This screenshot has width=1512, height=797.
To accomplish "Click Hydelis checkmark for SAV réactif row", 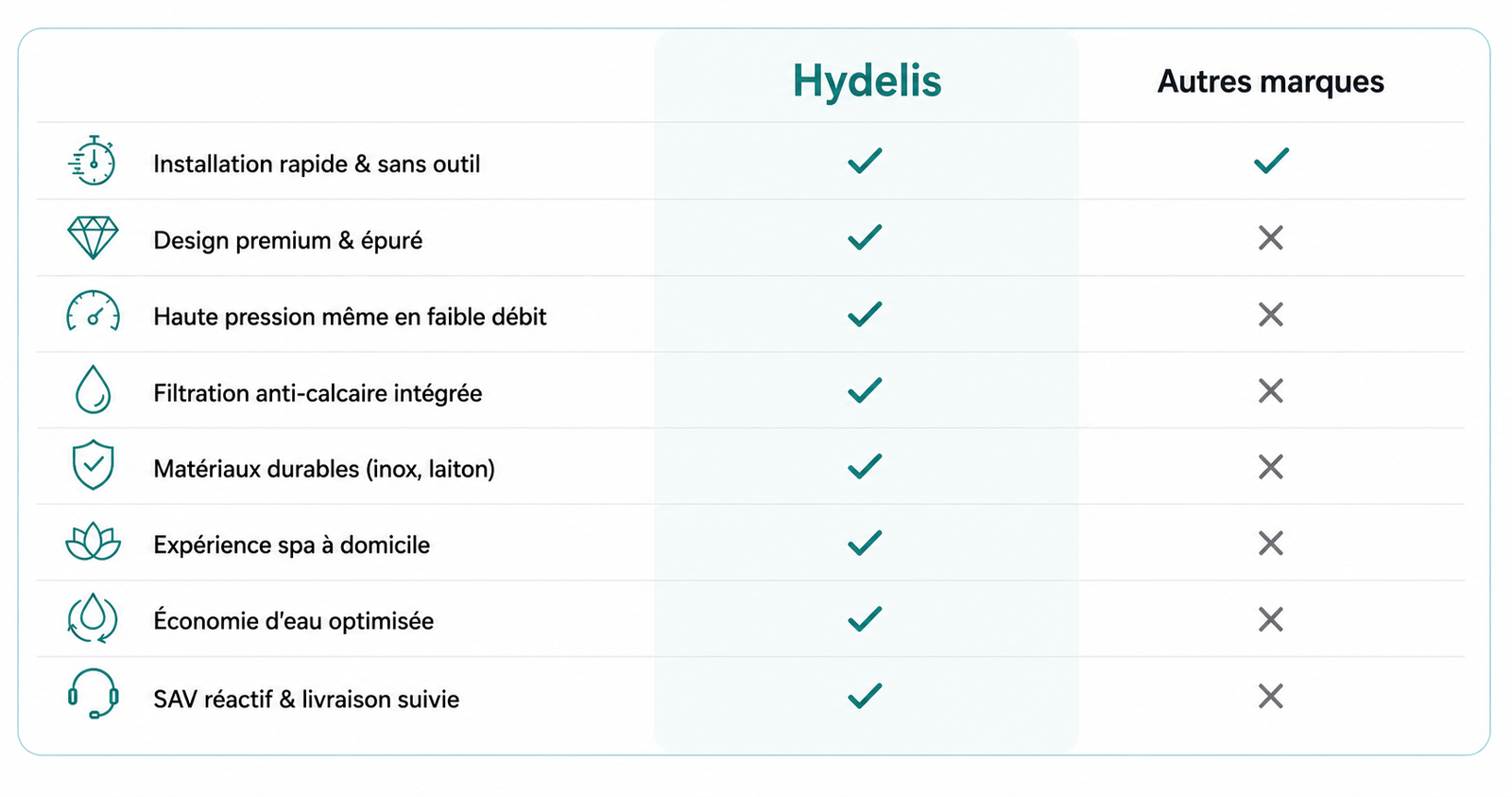I will tap(865, 696).
